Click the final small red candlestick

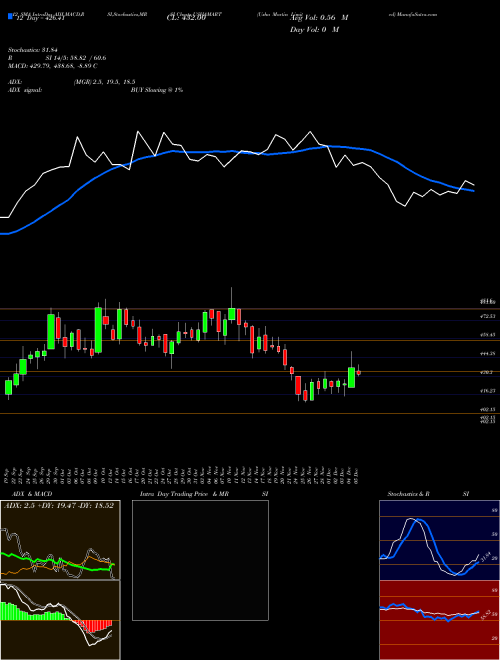[359, 373]
